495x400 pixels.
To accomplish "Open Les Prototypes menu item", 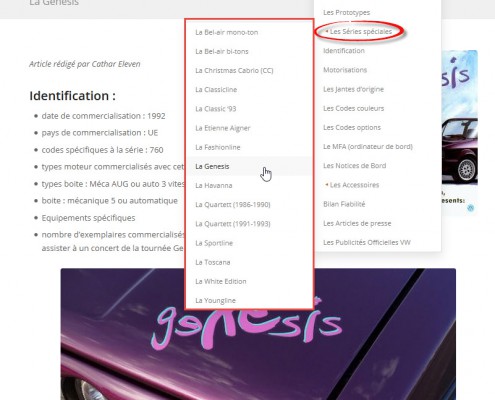I will pyautogui.click(x=346, y=12).
